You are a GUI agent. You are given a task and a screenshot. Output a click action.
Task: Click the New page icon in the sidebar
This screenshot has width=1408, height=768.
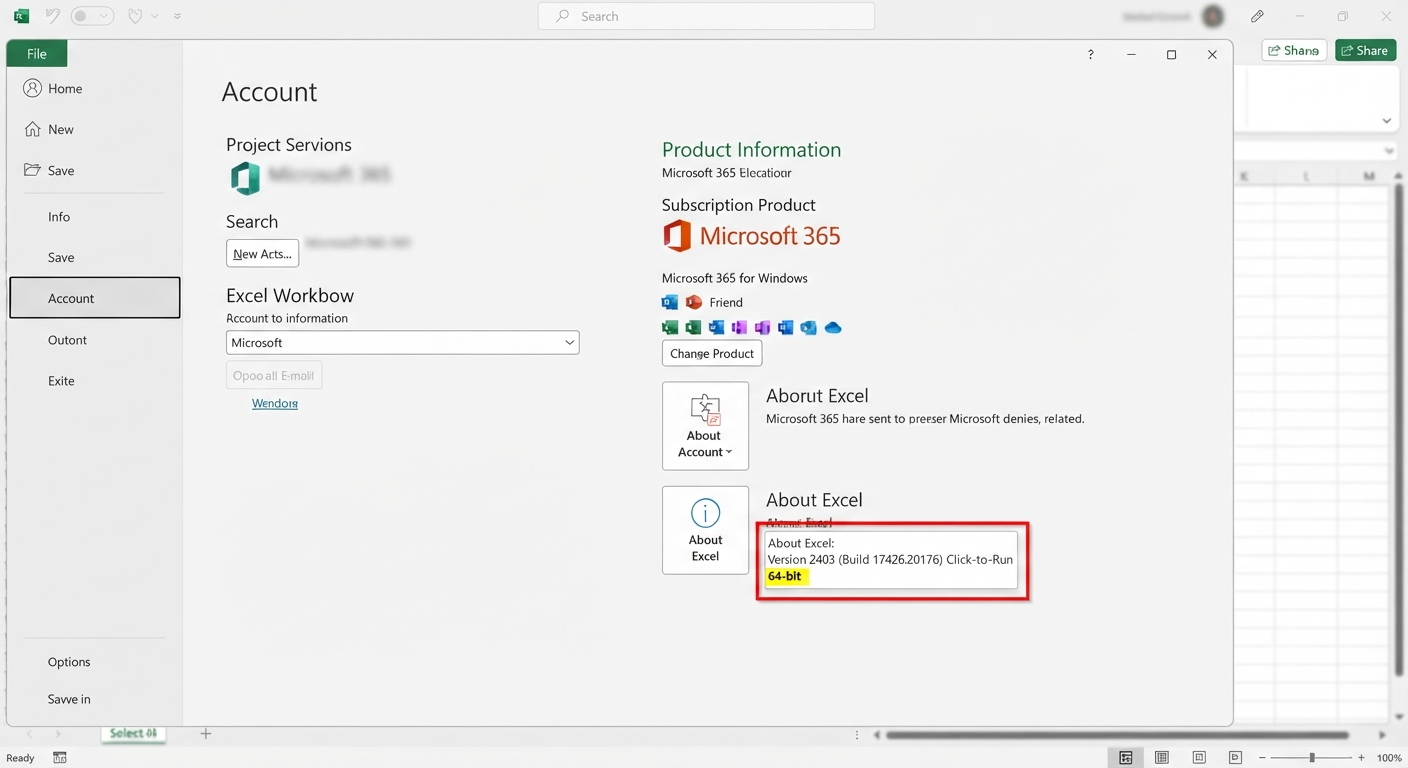[32, 129]
